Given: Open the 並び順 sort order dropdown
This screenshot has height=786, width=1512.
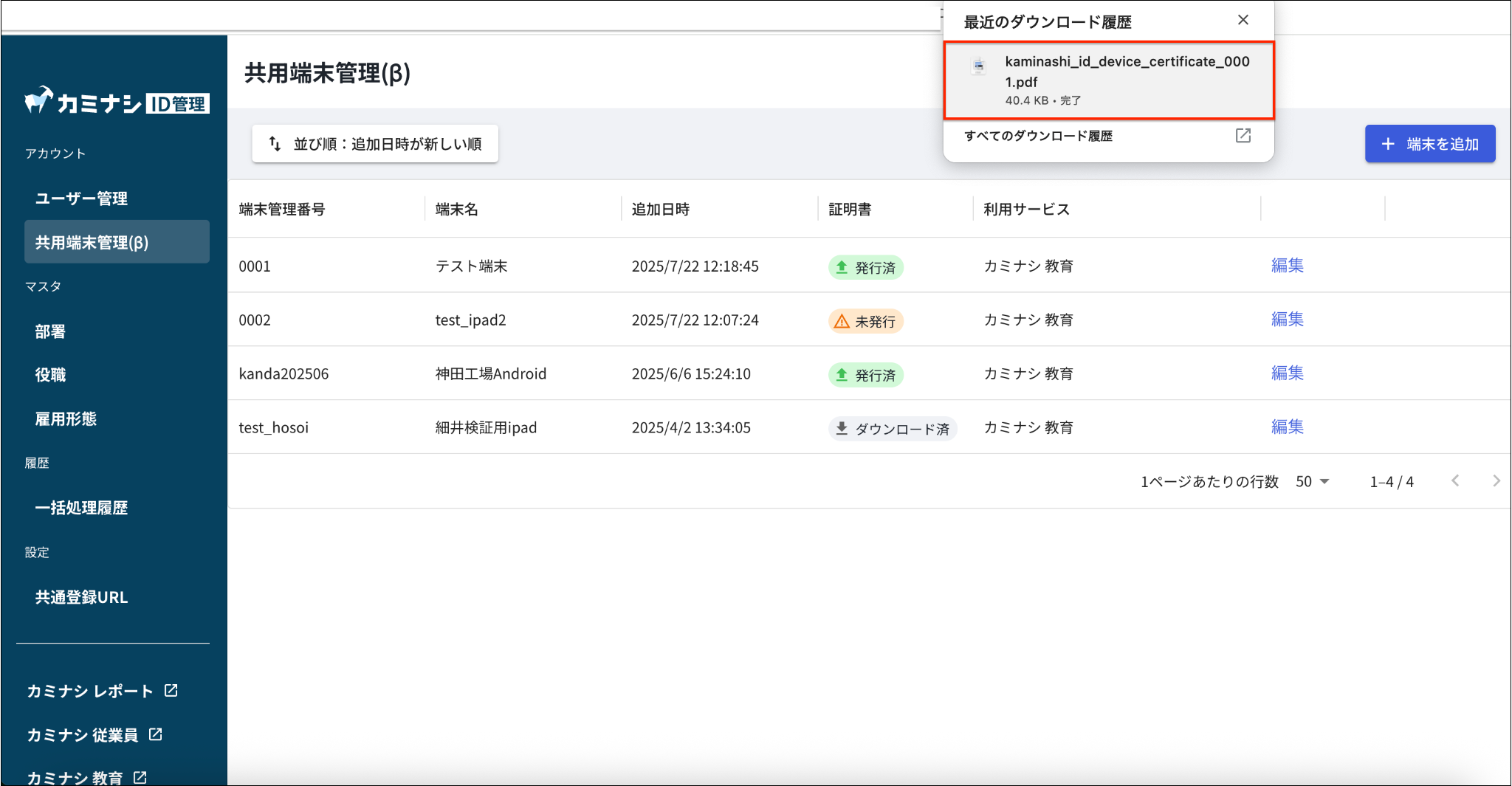Looking at the screenshot, I should (x=375, y=144).
